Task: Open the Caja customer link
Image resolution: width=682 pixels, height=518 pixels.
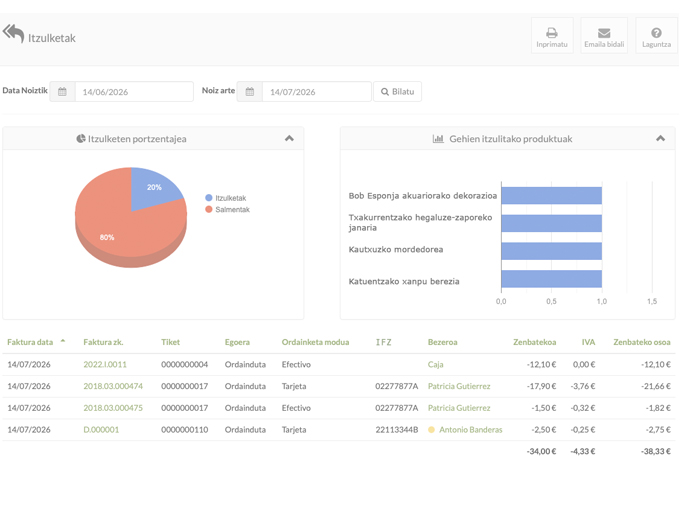Action: 435,364
